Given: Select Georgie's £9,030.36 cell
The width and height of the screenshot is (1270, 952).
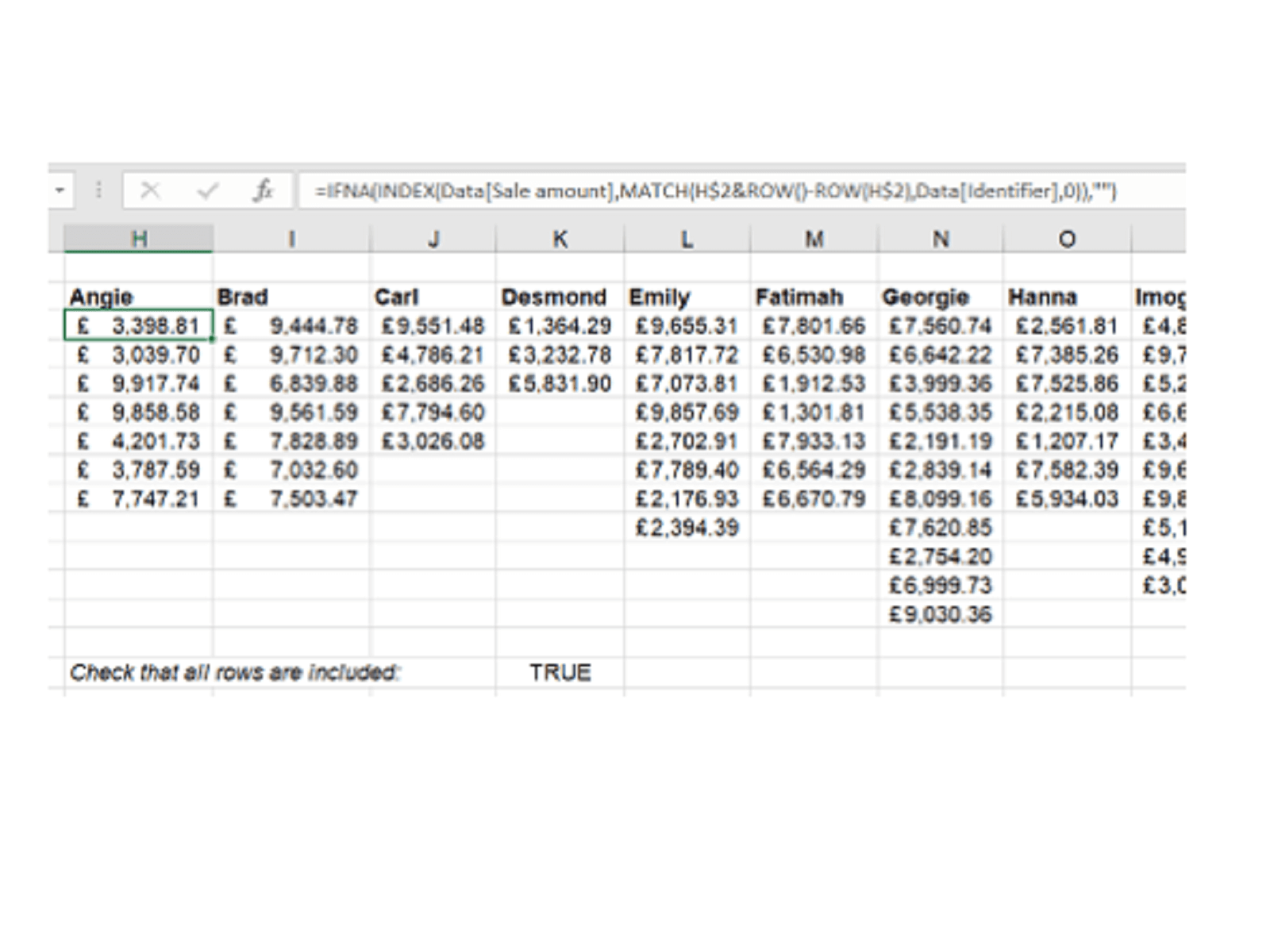Looking at the screenshot, I should click(x=941, y=615).
